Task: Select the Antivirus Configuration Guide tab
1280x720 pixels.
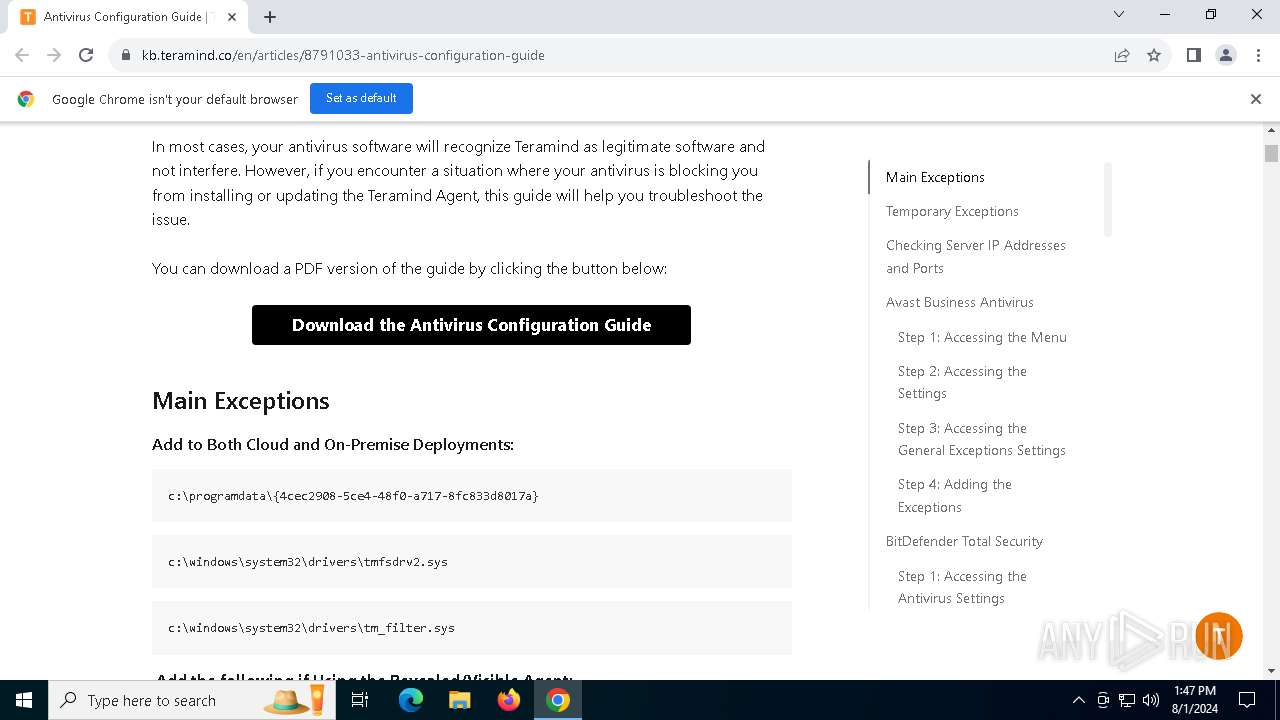Action: click(x=128, y=17)
